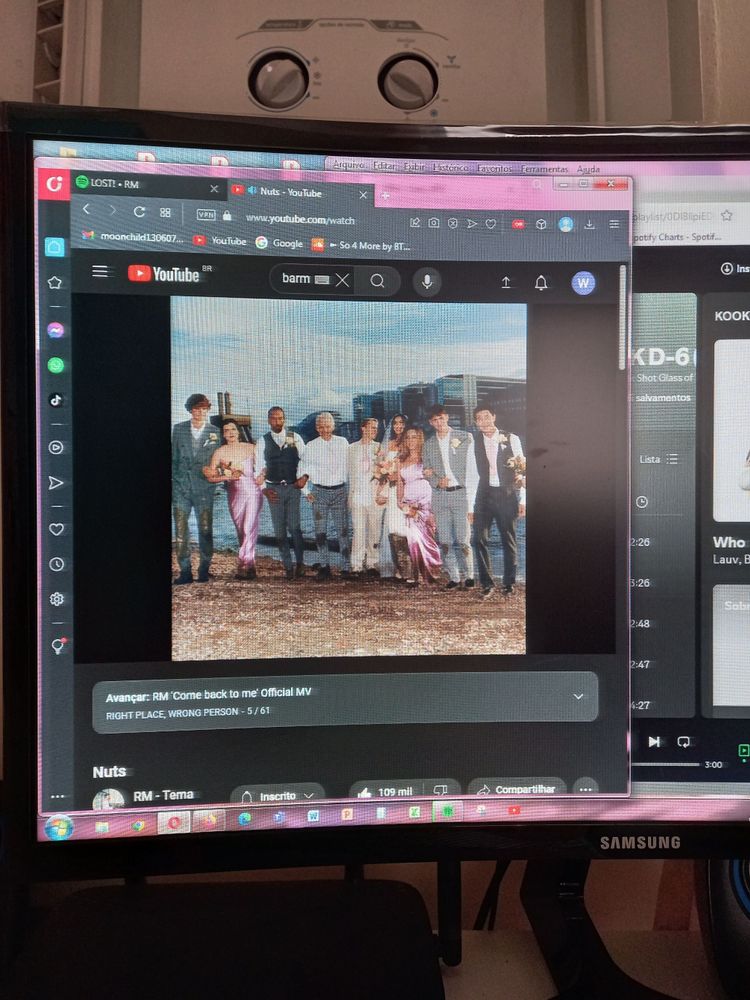The width and height of the screenshot is (750, 1000).
Task: Open the sidebar player icon
Action: (x=56, y=447)
